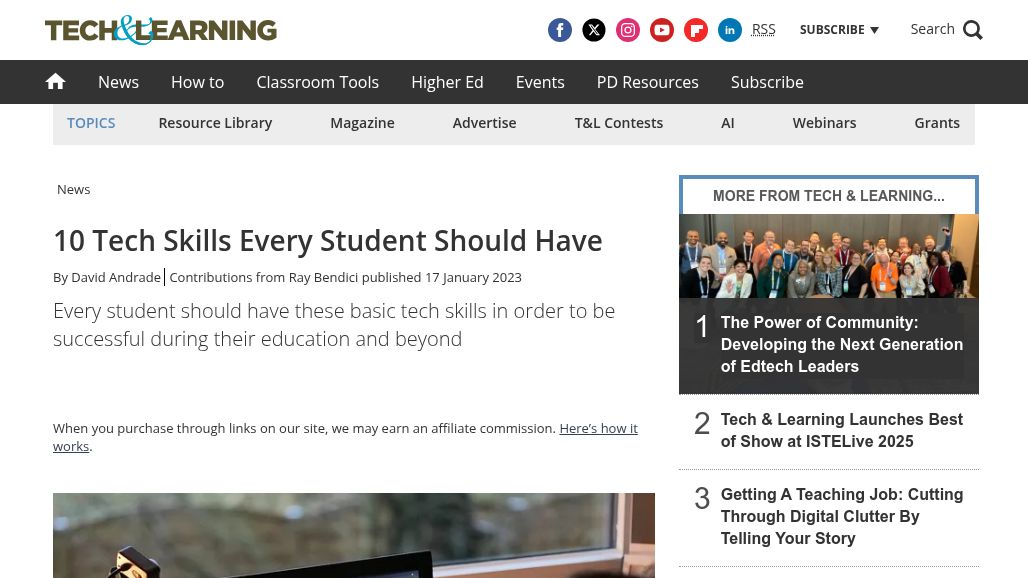Click the News breadcrumb link

pos(73,189)
